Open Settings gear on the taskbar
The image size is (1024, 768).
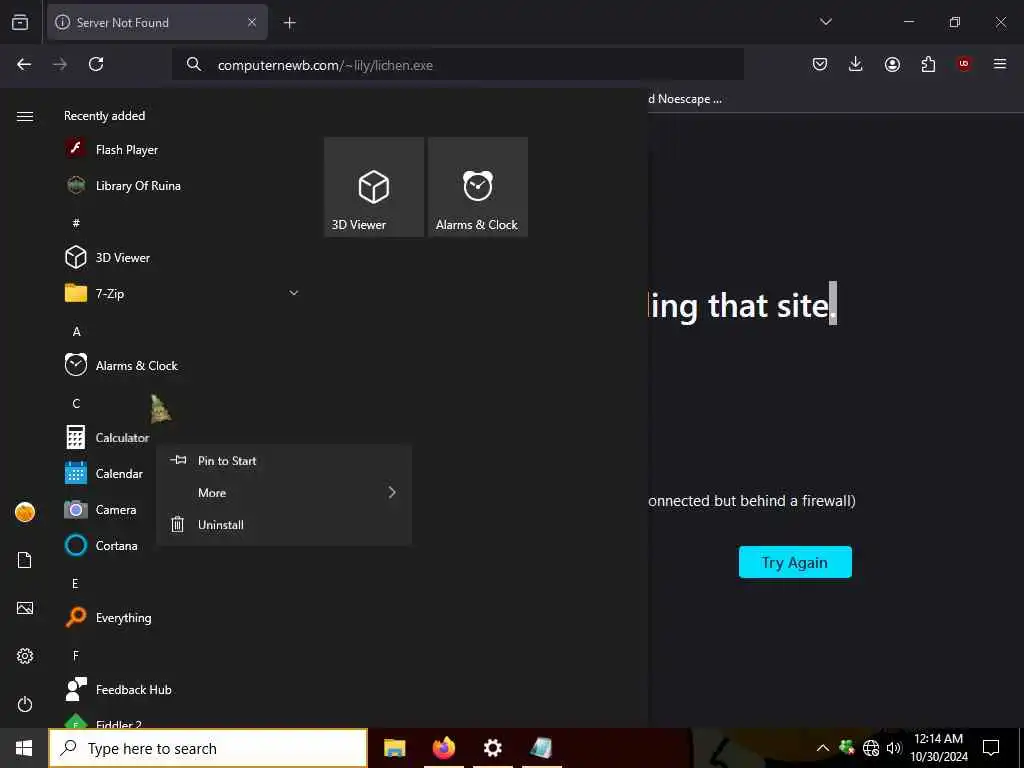pos(492,748)
